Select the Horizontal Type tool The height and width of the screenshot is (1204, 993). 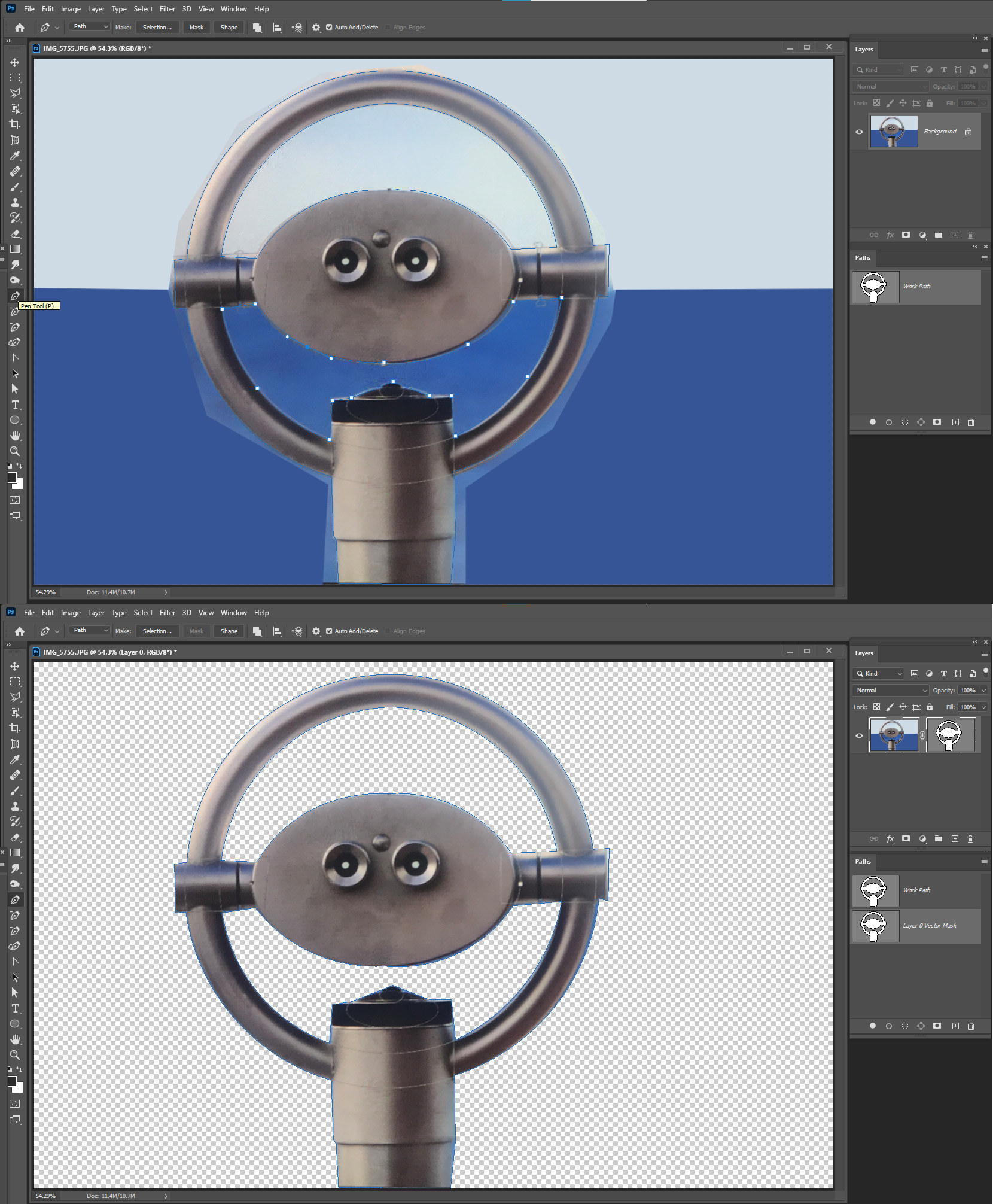point(16,405)
